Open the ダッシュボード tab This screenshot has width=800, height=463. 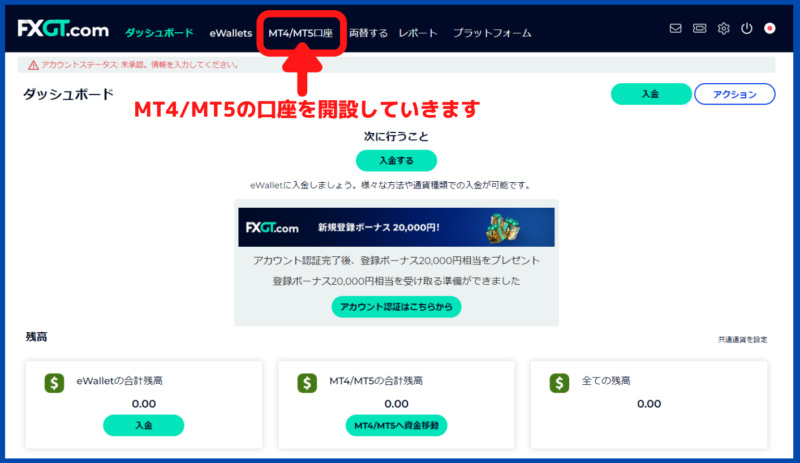159,33
